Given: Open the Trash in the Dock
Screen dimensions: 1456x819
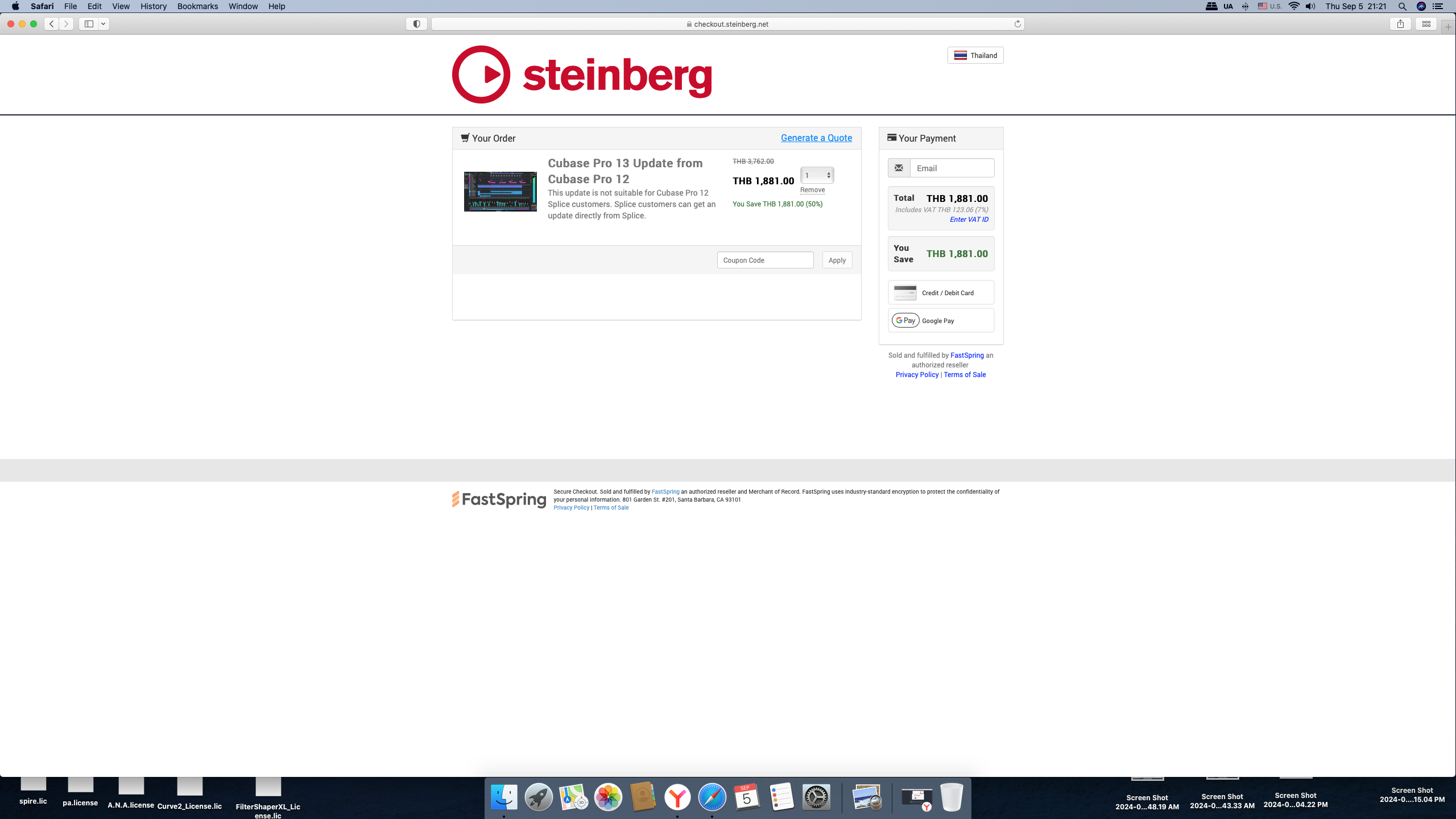Looking at the screenshot, I should [952, 797].
